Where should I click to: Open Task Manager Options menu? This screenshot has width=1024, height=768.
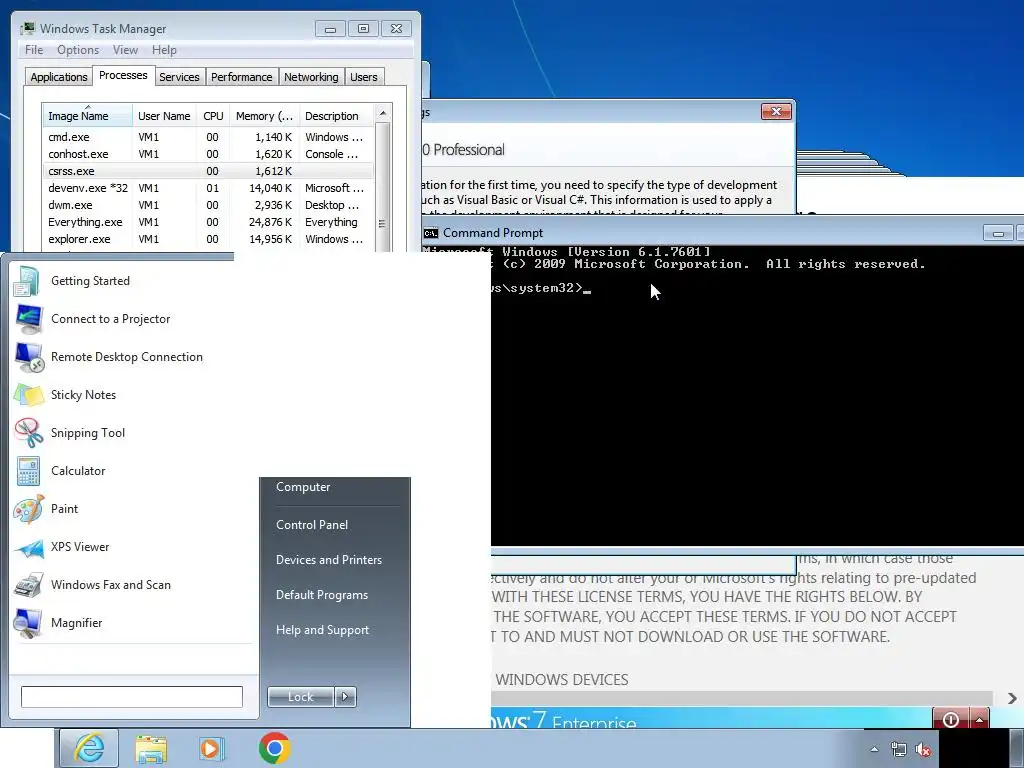(x=78, y=50)
